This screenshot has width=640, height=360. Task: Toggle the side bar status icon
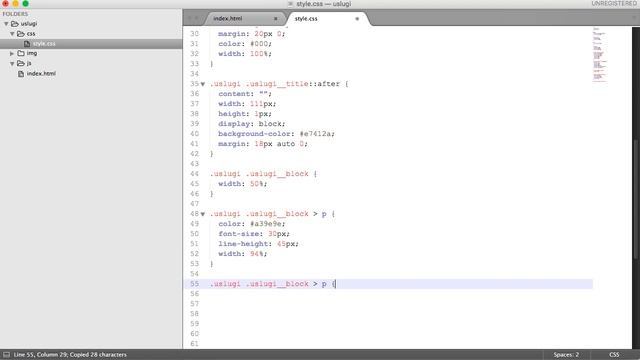[x=7, y=355]
